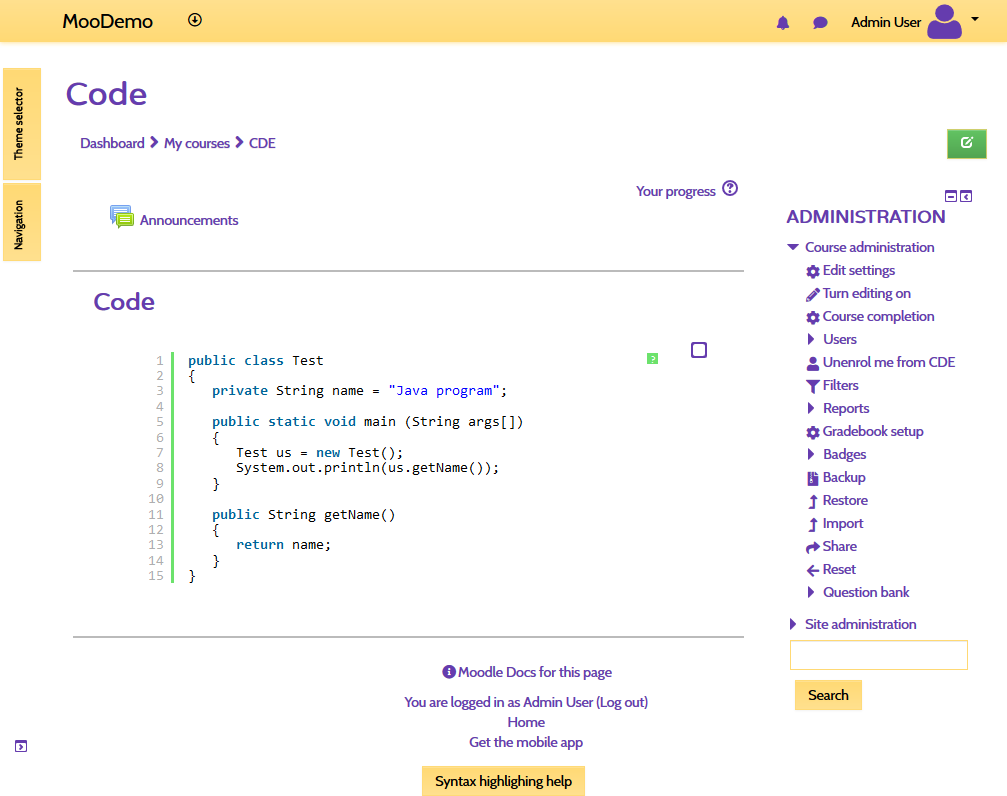Open the Navigation side tab
The height and width of the screenshot is (796, 1007).
pyautogui.click(x=22, y=222)
